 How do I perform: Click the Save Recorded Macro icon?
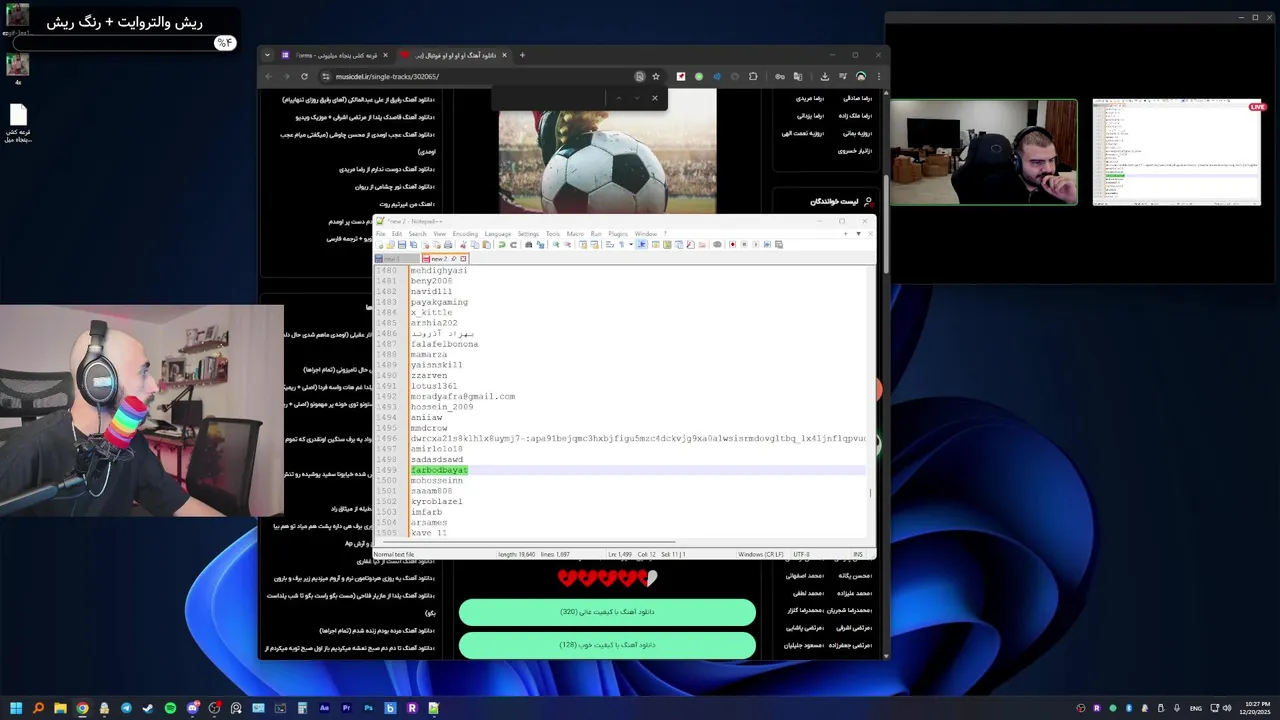(778, 244)
